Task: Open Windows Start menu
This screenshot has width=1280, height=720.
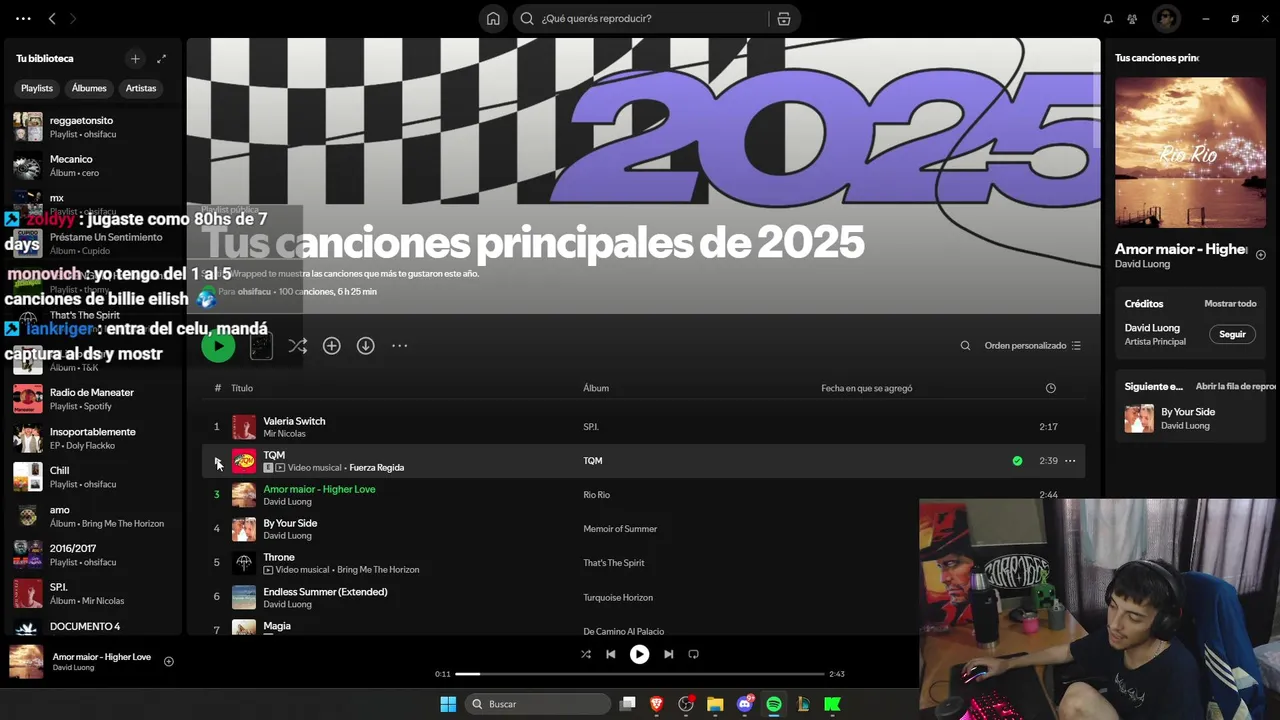Action: (x=448, y=704)
